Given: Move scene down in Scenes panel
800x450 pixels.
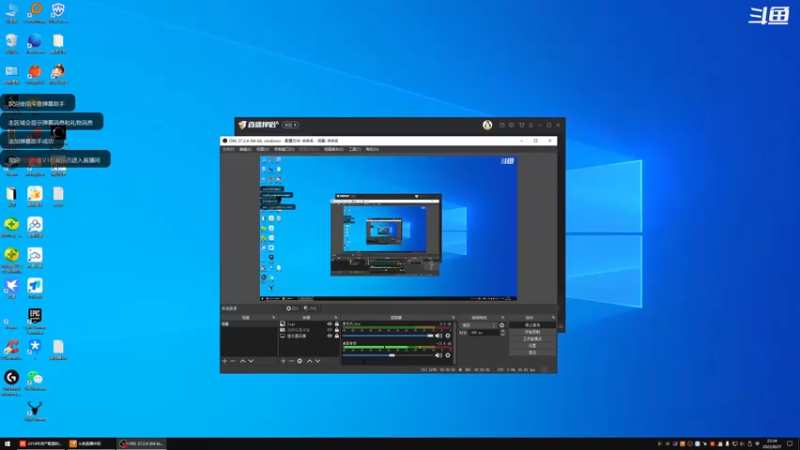Looking at the screenshot, I should (x=251, y=361).
